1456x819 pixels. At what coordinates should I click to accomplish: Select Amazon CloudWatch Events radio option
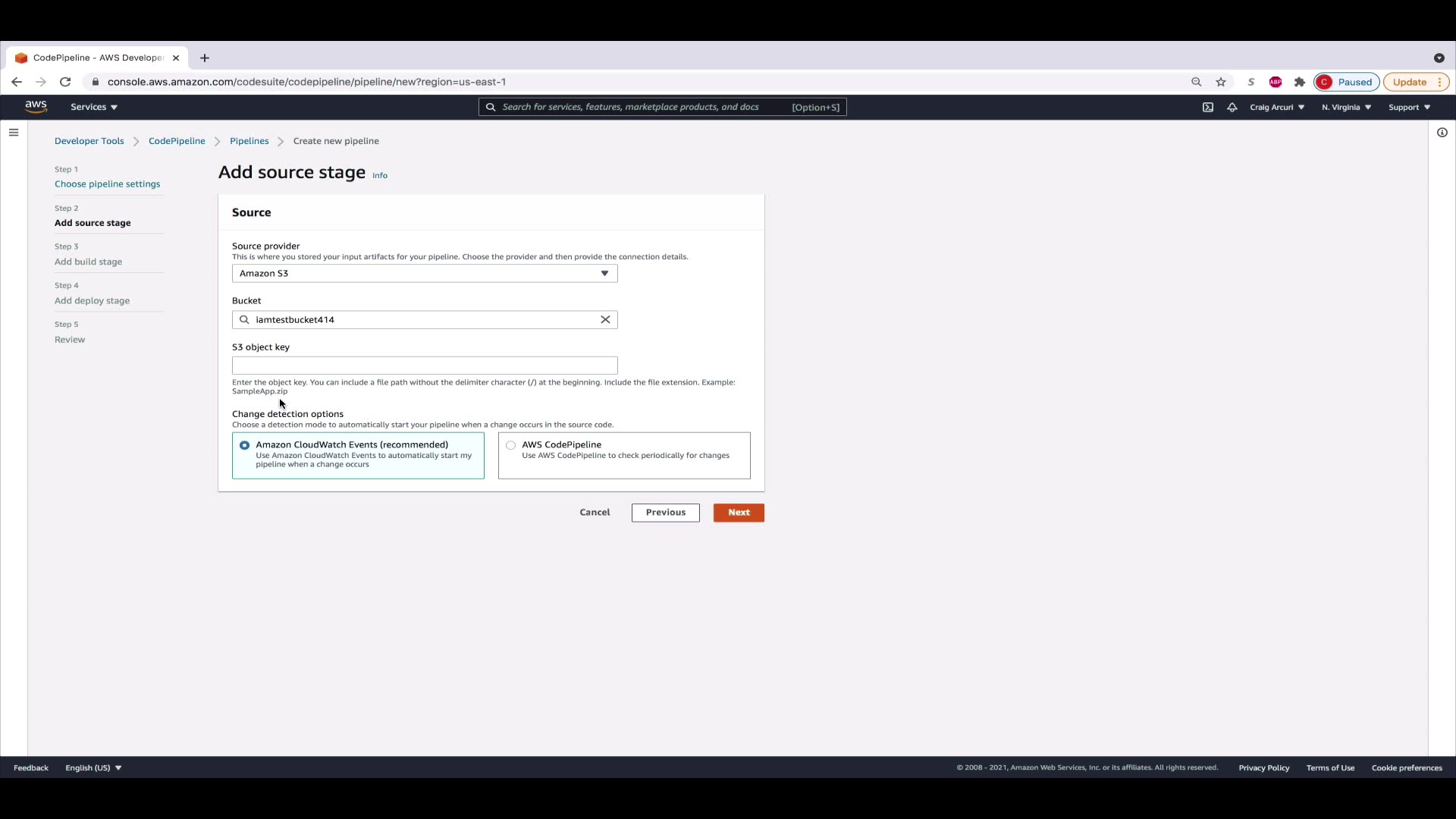pos(244,445)
